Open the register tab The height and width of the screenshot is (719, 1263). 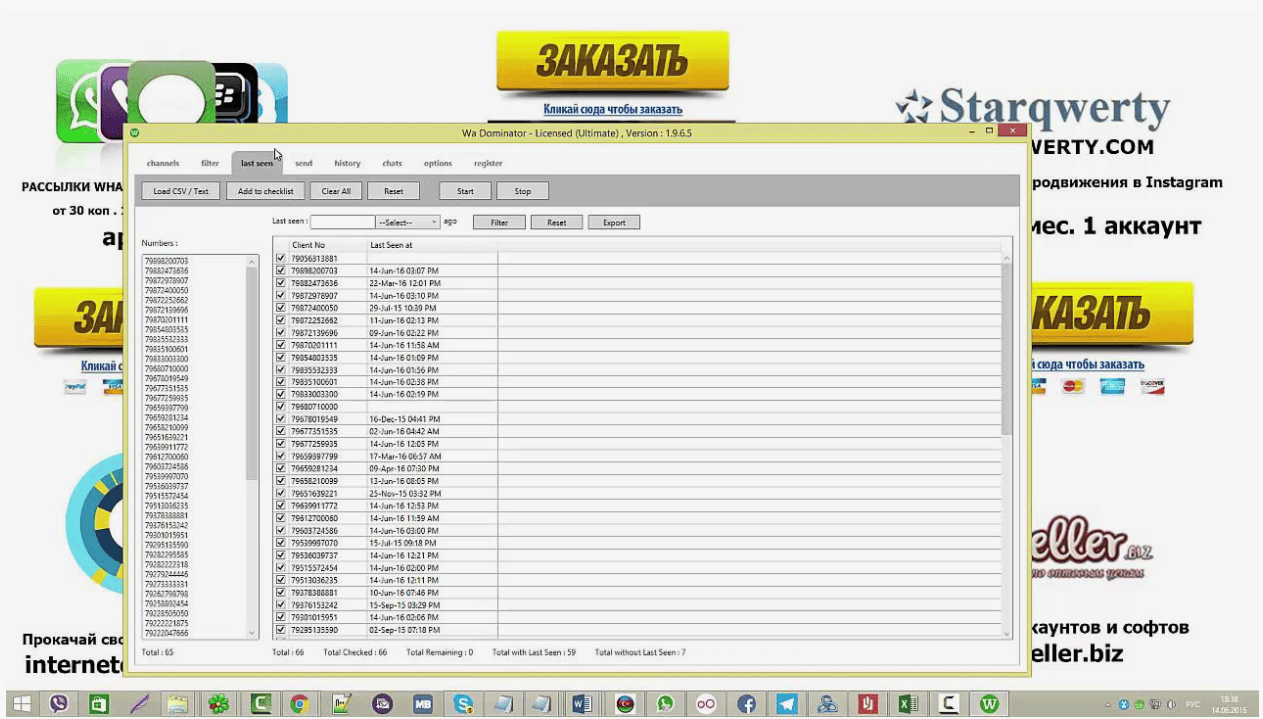pyautogui.click(x=488, y=163)
